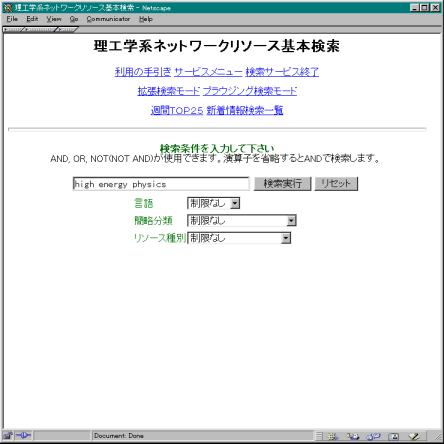Viewport: 444px width, 444px height.
Task: Open the リソース種別 dropdown list
Action: click(286, 238)
